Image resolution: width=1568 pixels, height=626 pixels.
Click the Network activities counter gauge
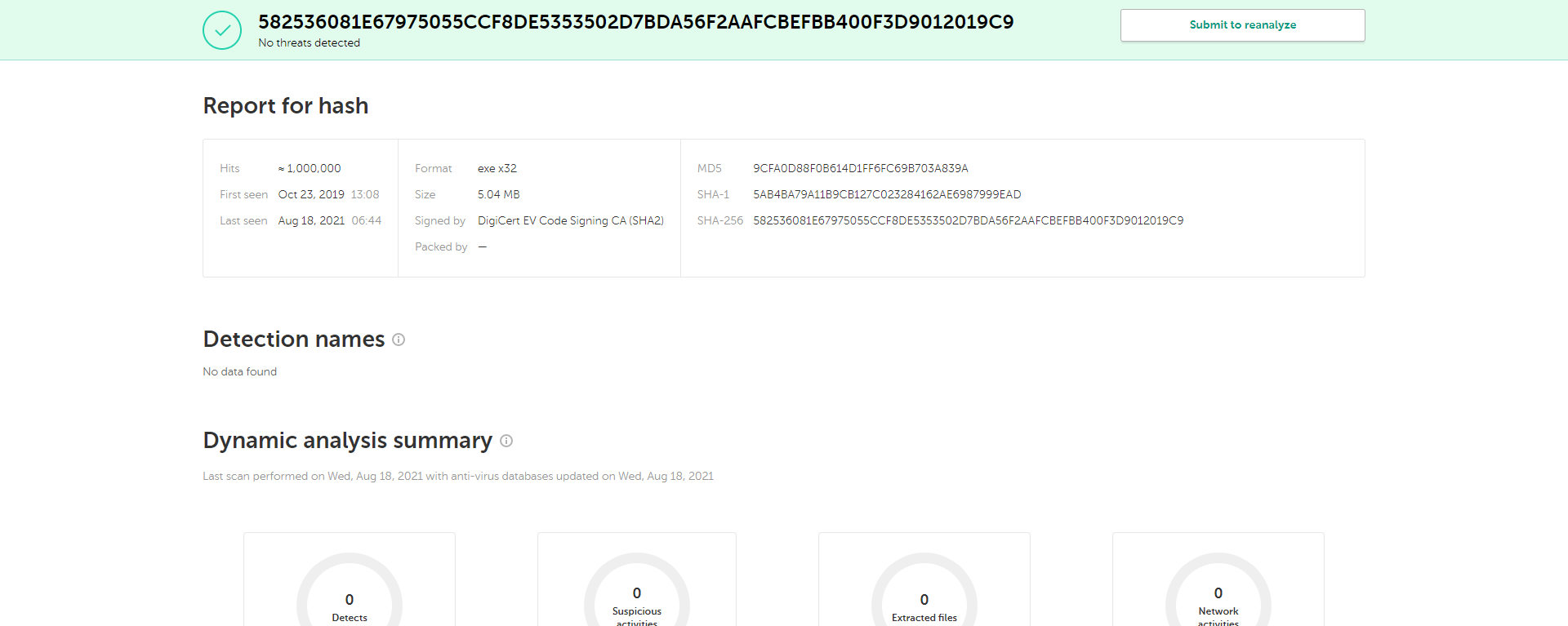tap(1218, 589)
